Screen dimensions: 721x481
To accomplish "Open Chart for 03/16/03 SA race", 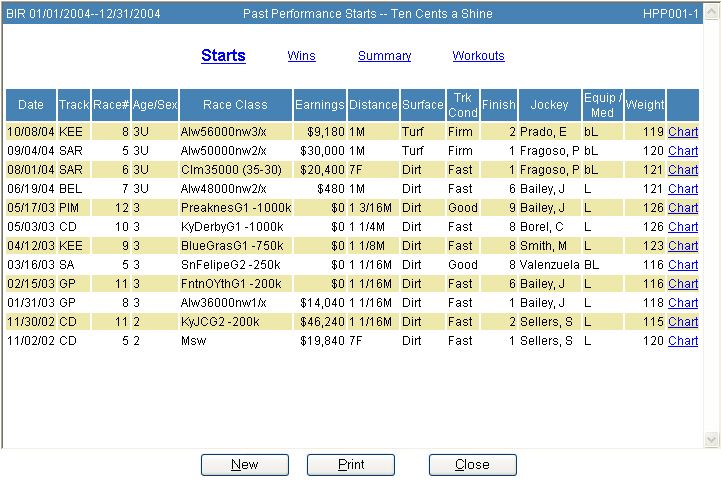I will click(x=683, y=265).
